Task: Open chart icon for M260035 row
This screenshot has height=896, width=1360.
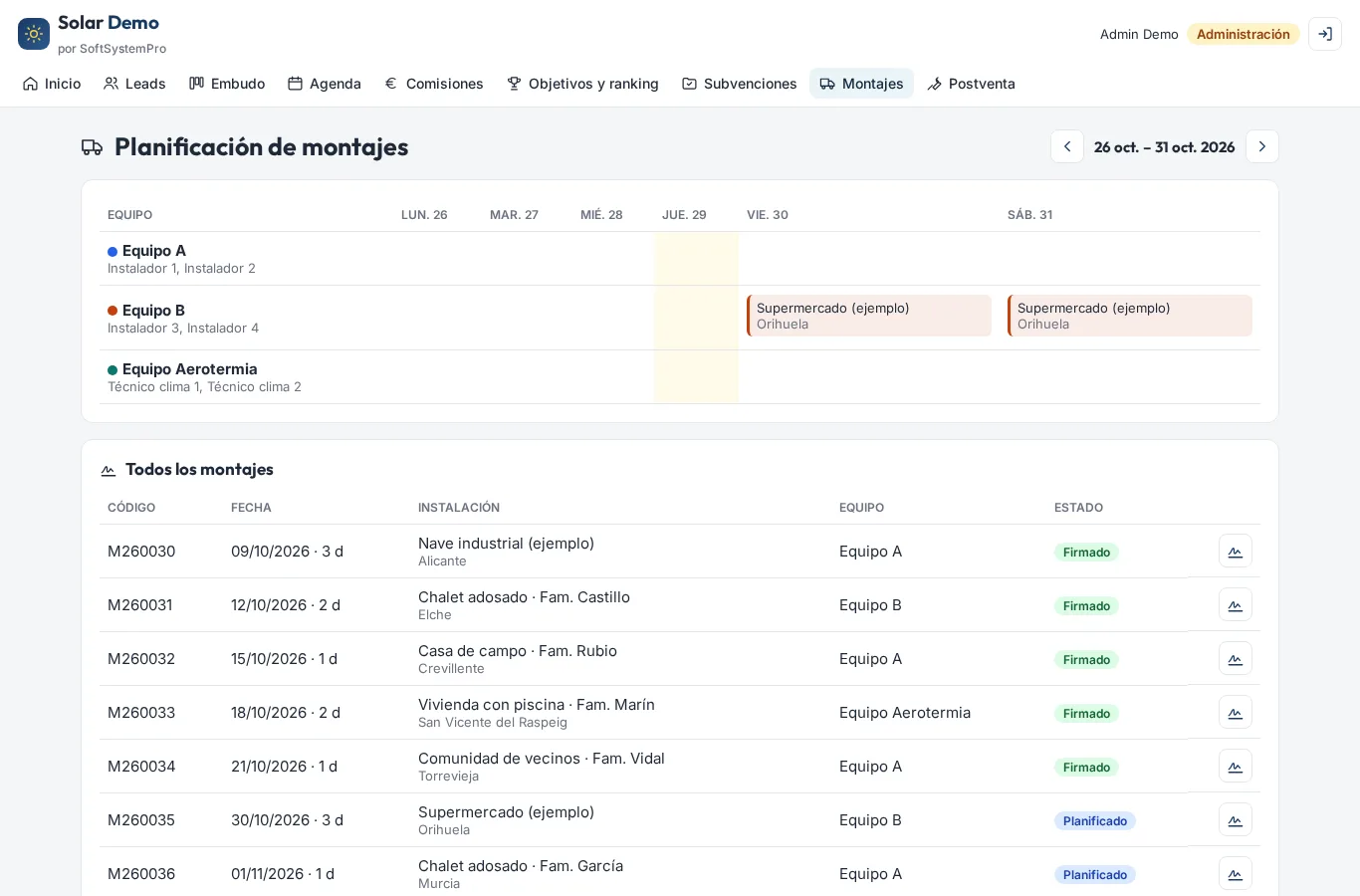Action: tap(1236, 820)
